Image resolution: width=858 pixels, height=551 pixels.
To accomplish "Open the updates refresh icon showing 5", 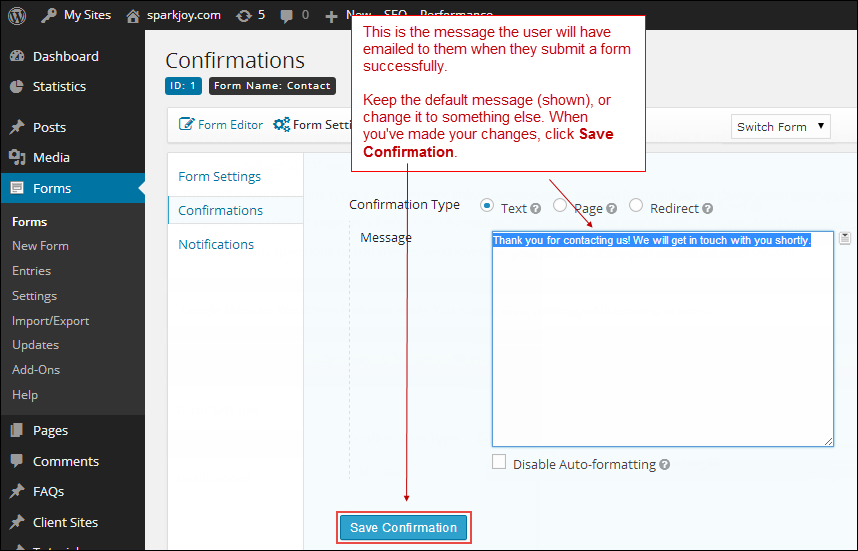I will pyautogui.click(x=244, y=16).
